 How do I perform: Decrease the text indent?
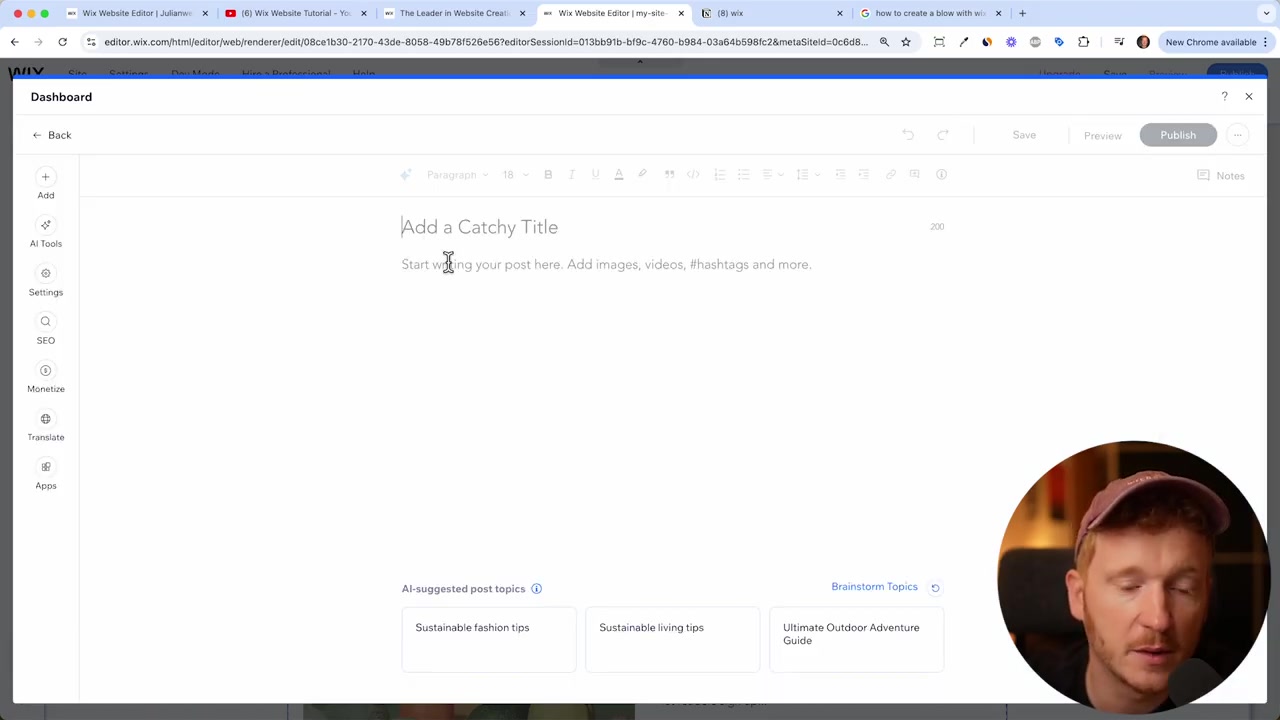[x=840, y=175]
